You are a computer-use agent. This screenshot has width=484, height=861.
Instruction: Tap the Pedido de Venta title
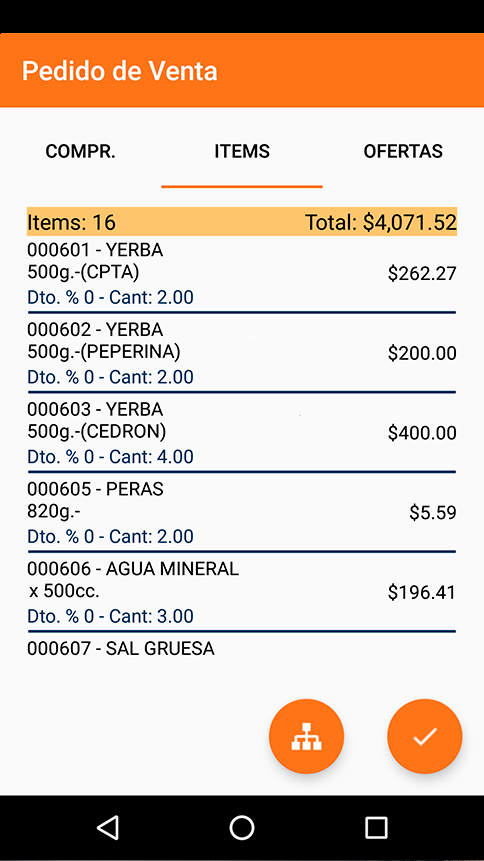pyautogui.click(x=120, y=71)
